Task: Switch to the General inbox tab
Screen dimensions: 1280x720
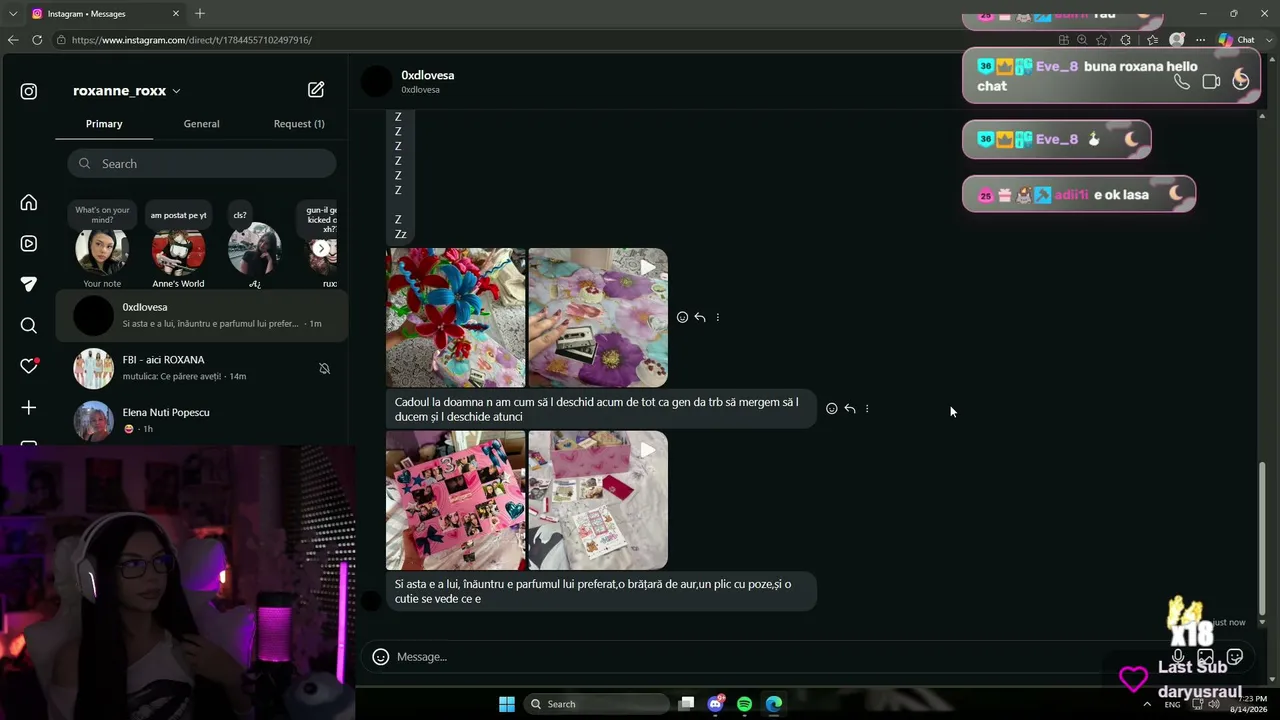Action: tap(201, 124)
